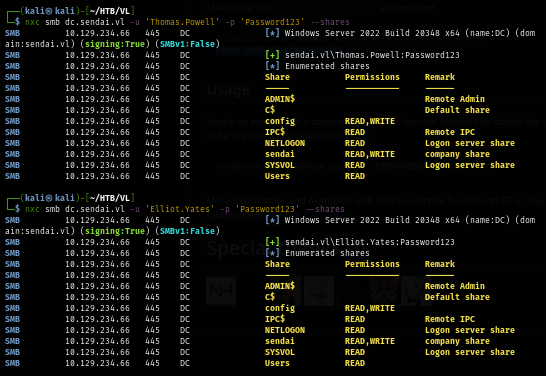Click SYSVOL share in Thomas.Powell output
This screenshot has width=546, height=376.
pyautogui.click(x=280, y=165)
